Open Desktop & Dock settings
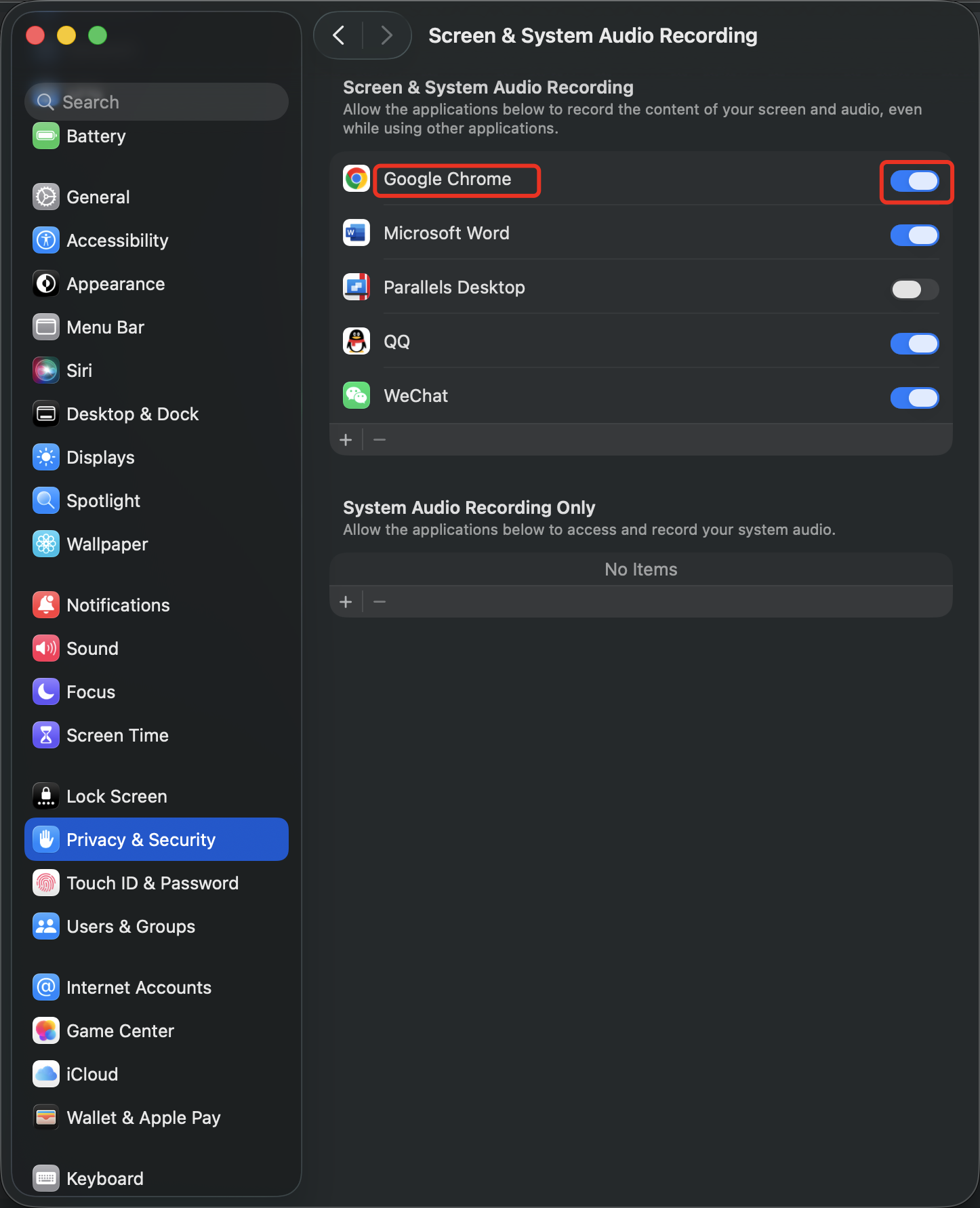This screenshot has width=980, height=1208. coord(132,414)
